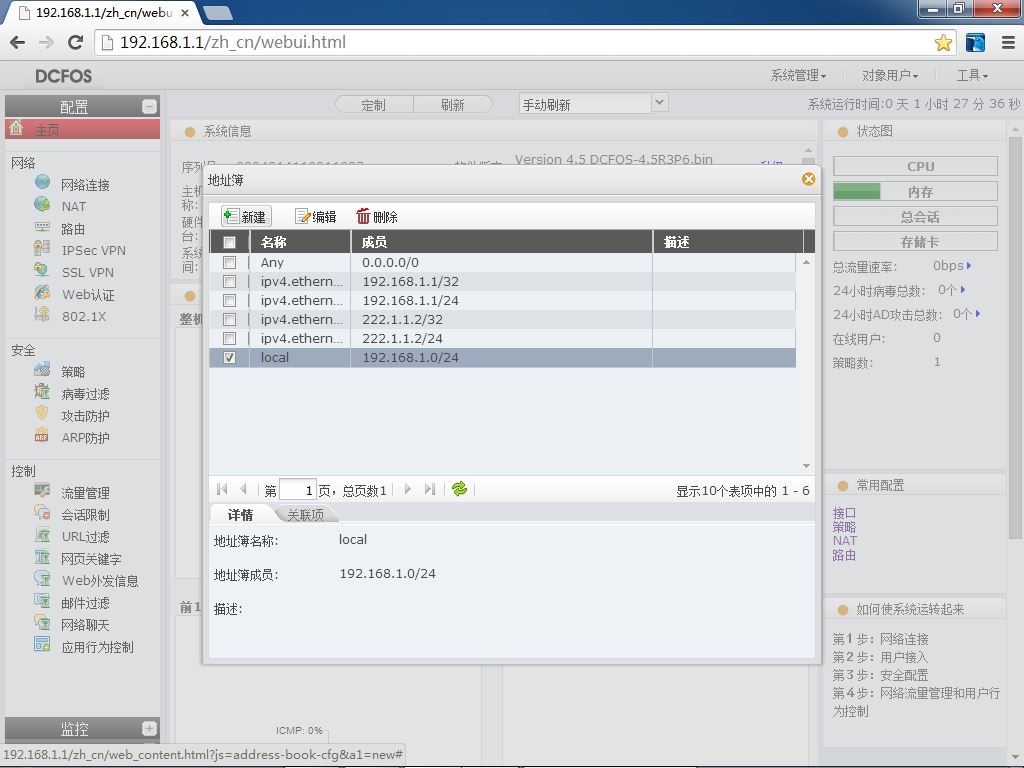Click the 主页 home icon
Viewport: 1024px width, 768px height.
[16, 128]
